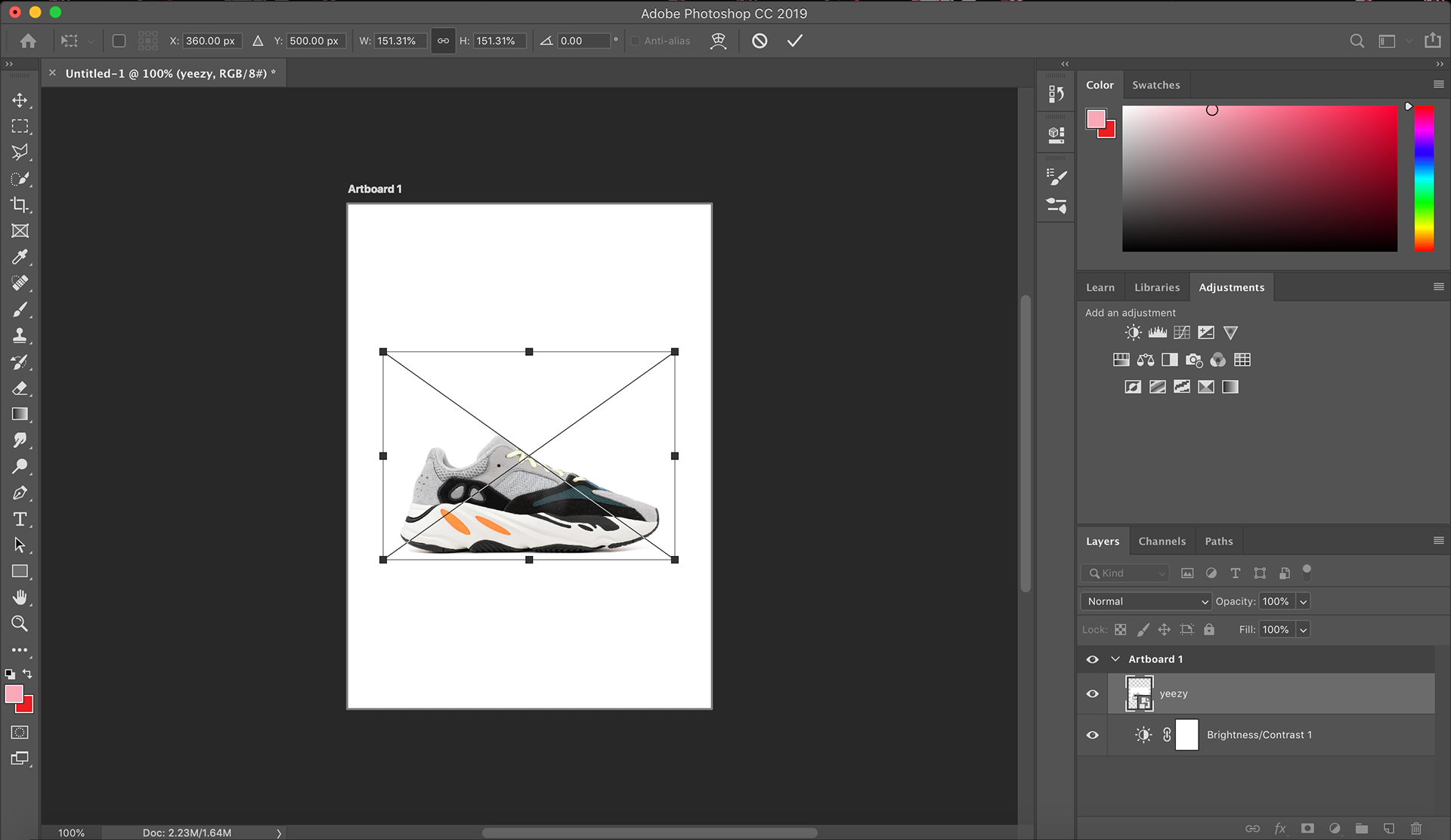The height and width of the screenshot is (840, 1451).
Task: Hide the yeezy layer
Action: (1092, 693)
